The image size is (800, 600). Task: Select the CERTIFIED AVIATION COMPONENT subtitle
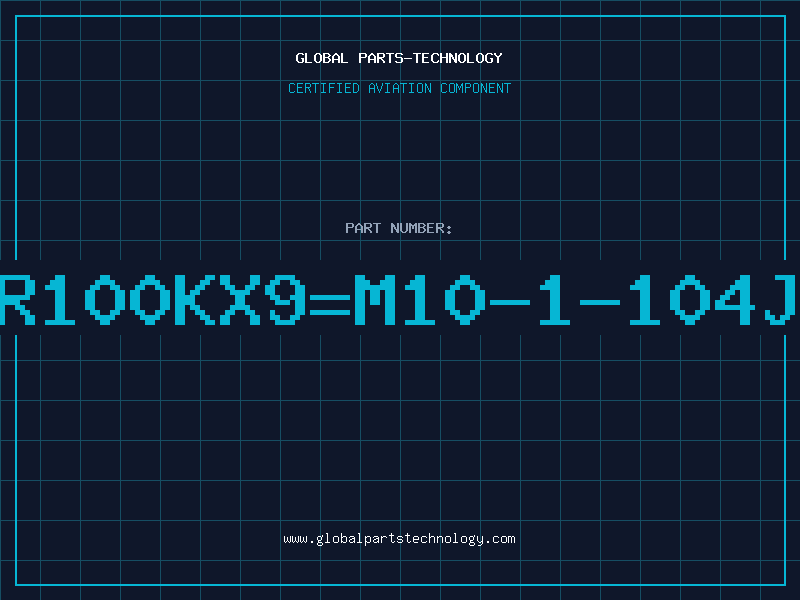coord(399,88)
